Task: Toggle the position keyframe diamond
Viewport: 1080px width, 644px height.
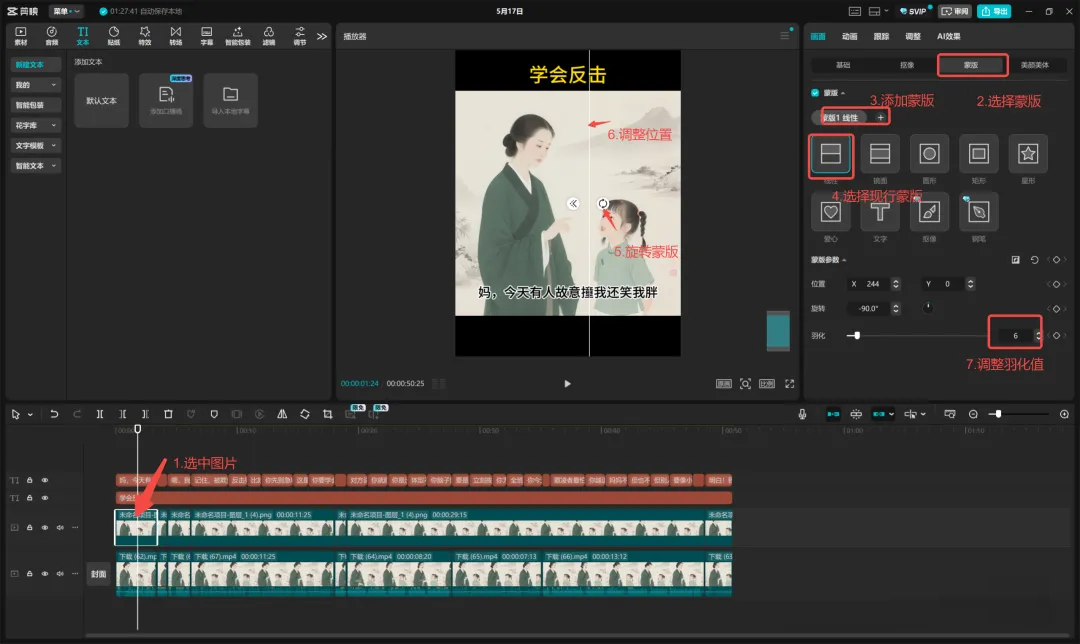Action: point(1057,284)
